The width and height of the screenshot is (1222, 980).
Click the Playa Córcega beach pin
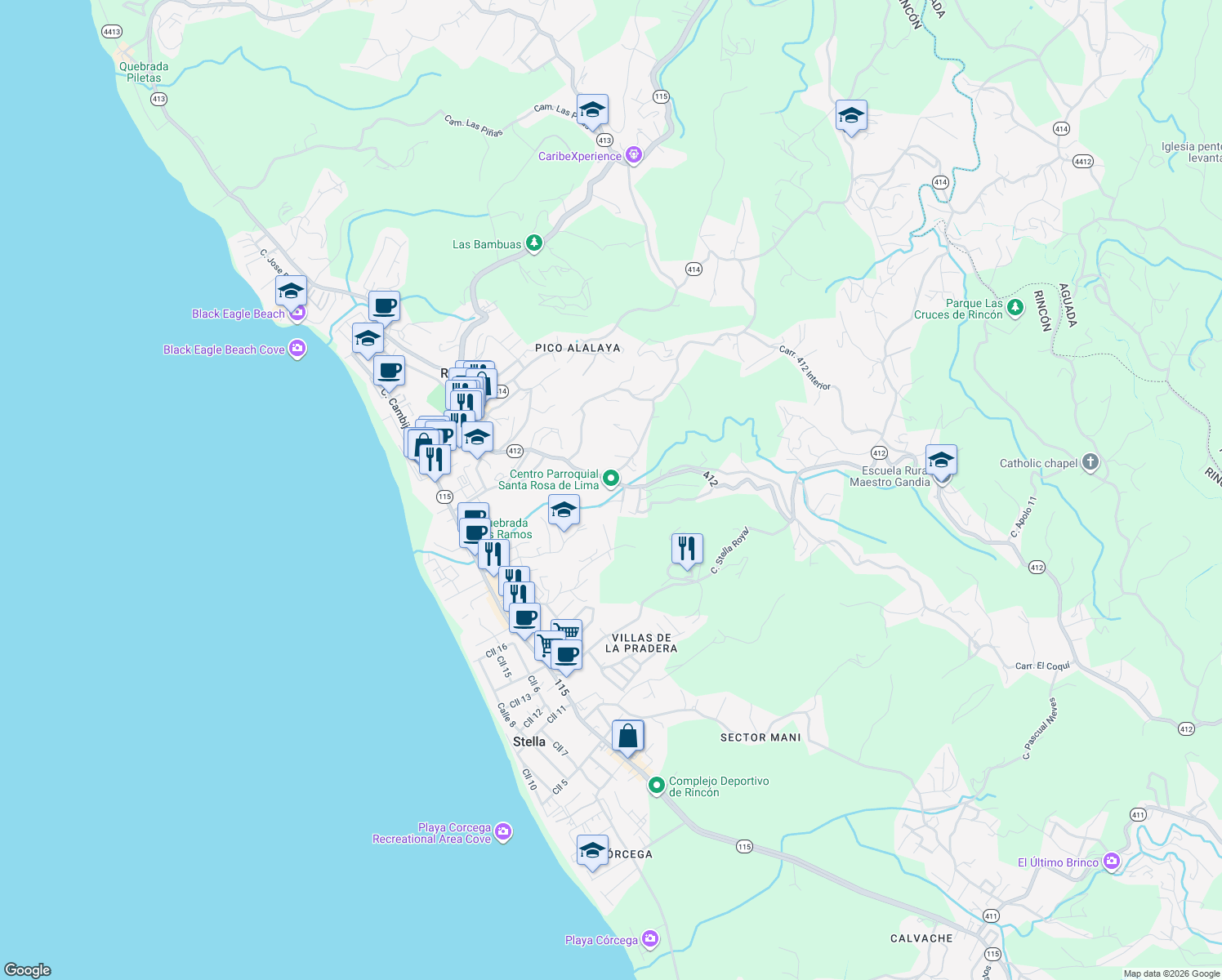point(650,938)
